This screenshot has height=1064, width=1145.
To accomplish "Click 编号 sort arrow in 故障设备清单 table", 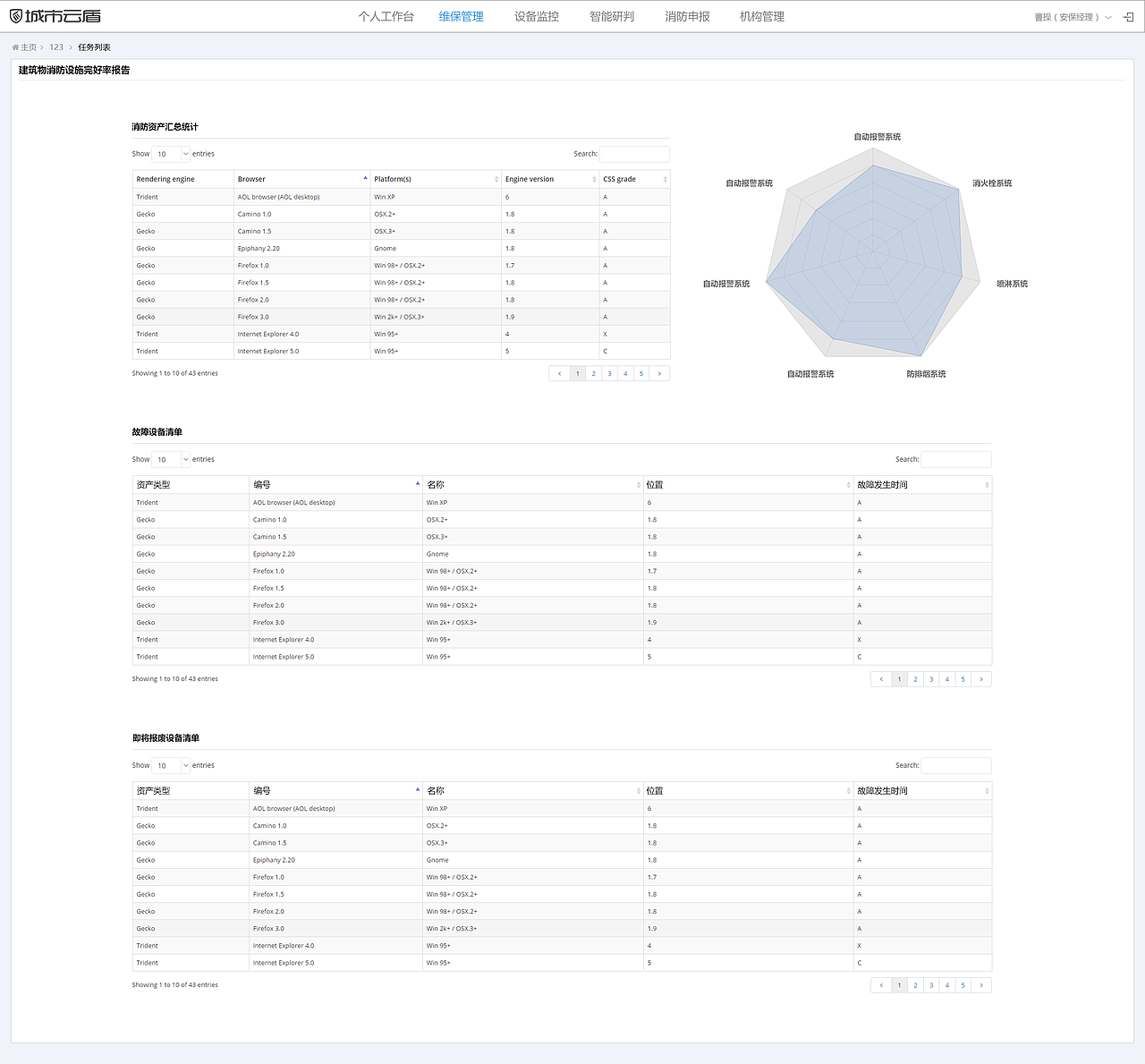I will 418,484.
